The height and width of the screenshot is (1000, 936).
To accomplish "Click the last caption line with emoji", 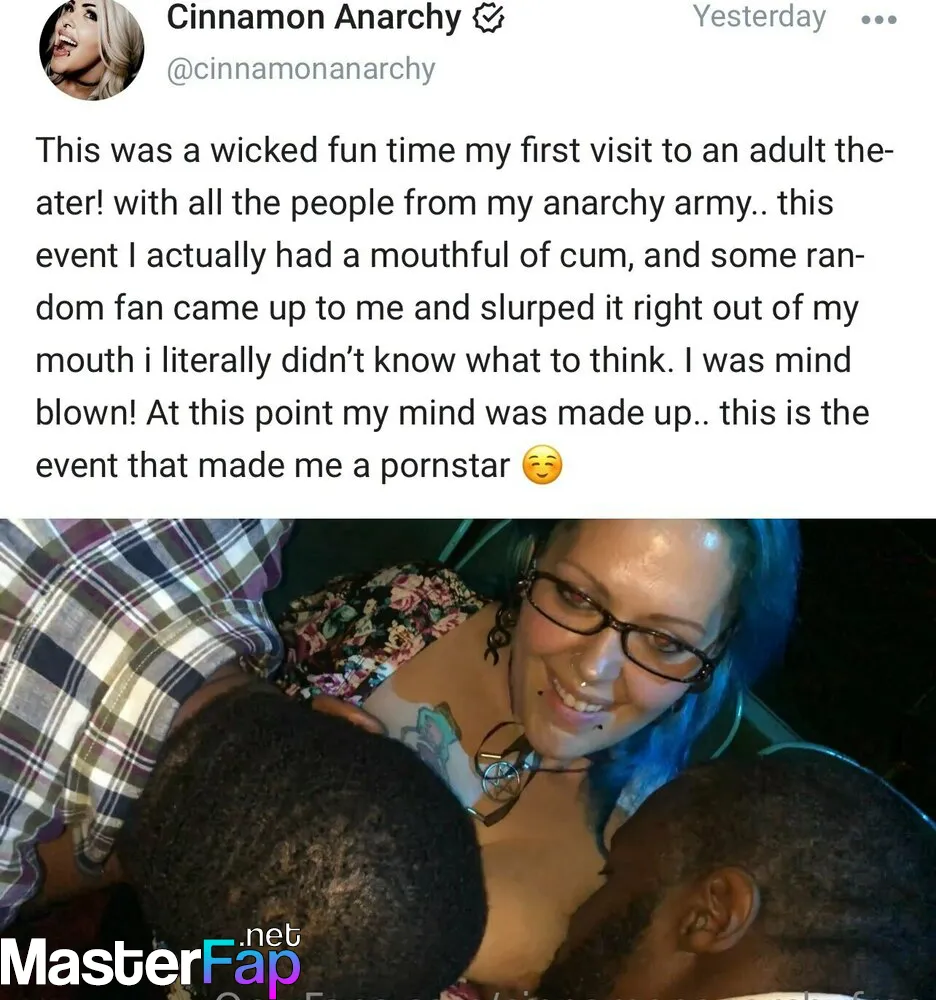I will pos(298,466).
